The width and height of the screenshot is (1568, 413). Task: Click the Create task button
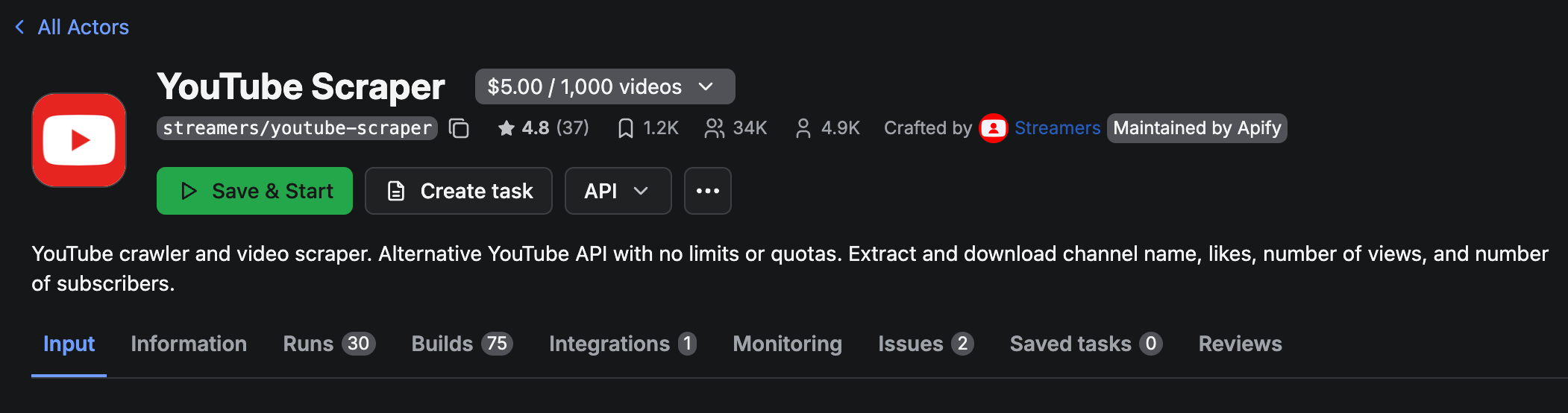[459, 191]
